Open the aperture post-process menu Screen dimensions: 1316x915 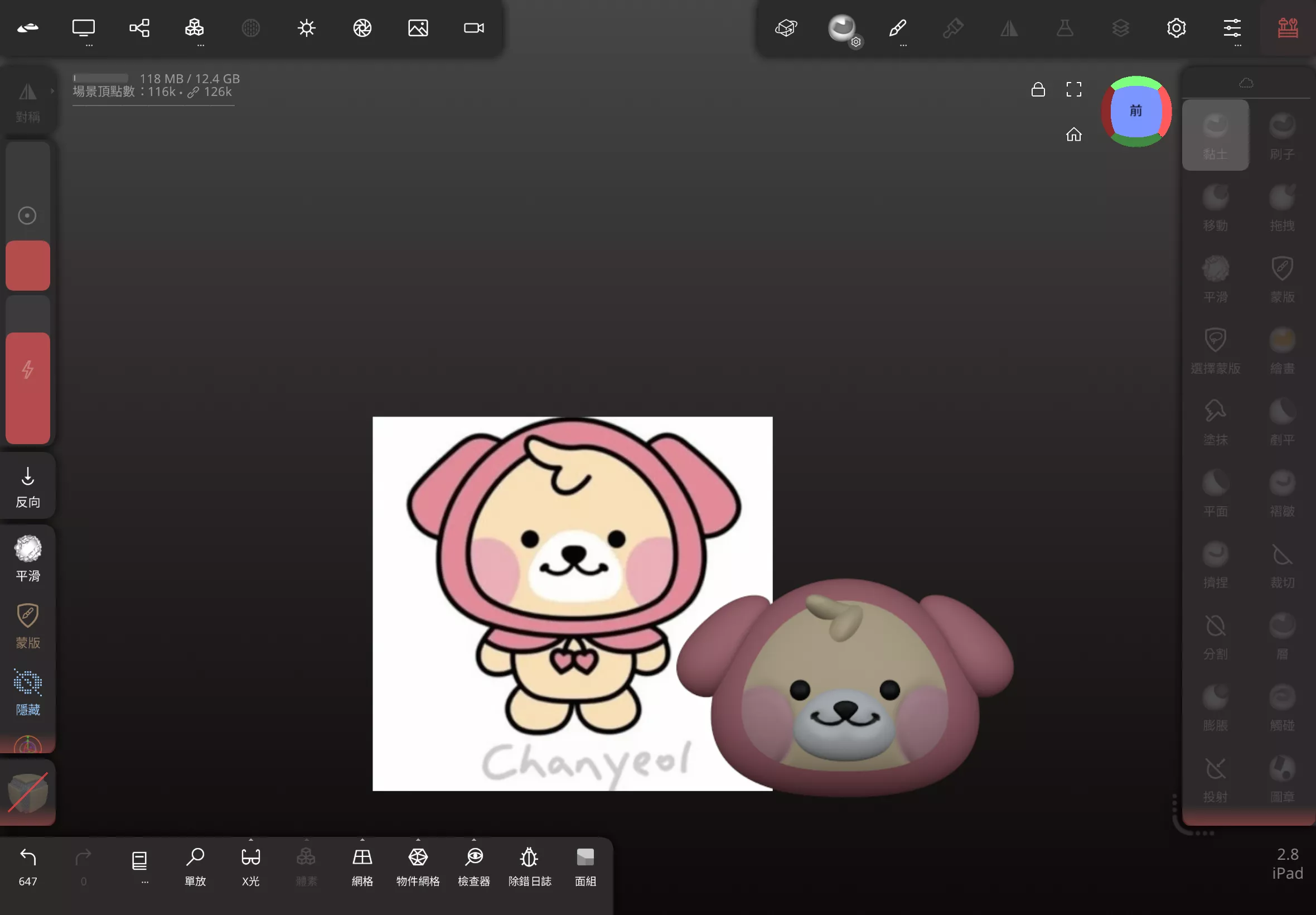pos(362,27)
